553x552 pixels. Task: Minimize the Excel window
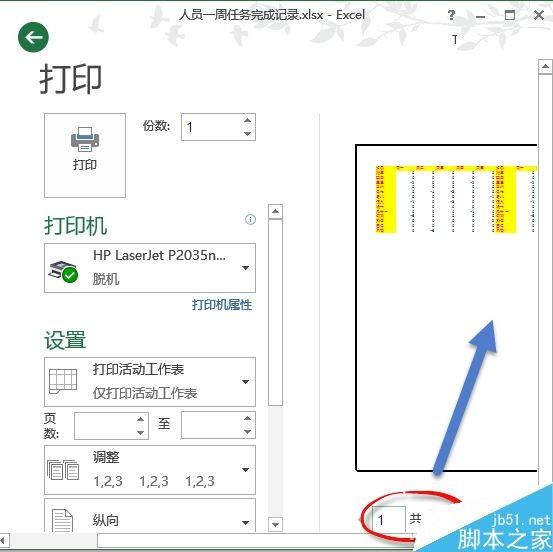point(480,16)
